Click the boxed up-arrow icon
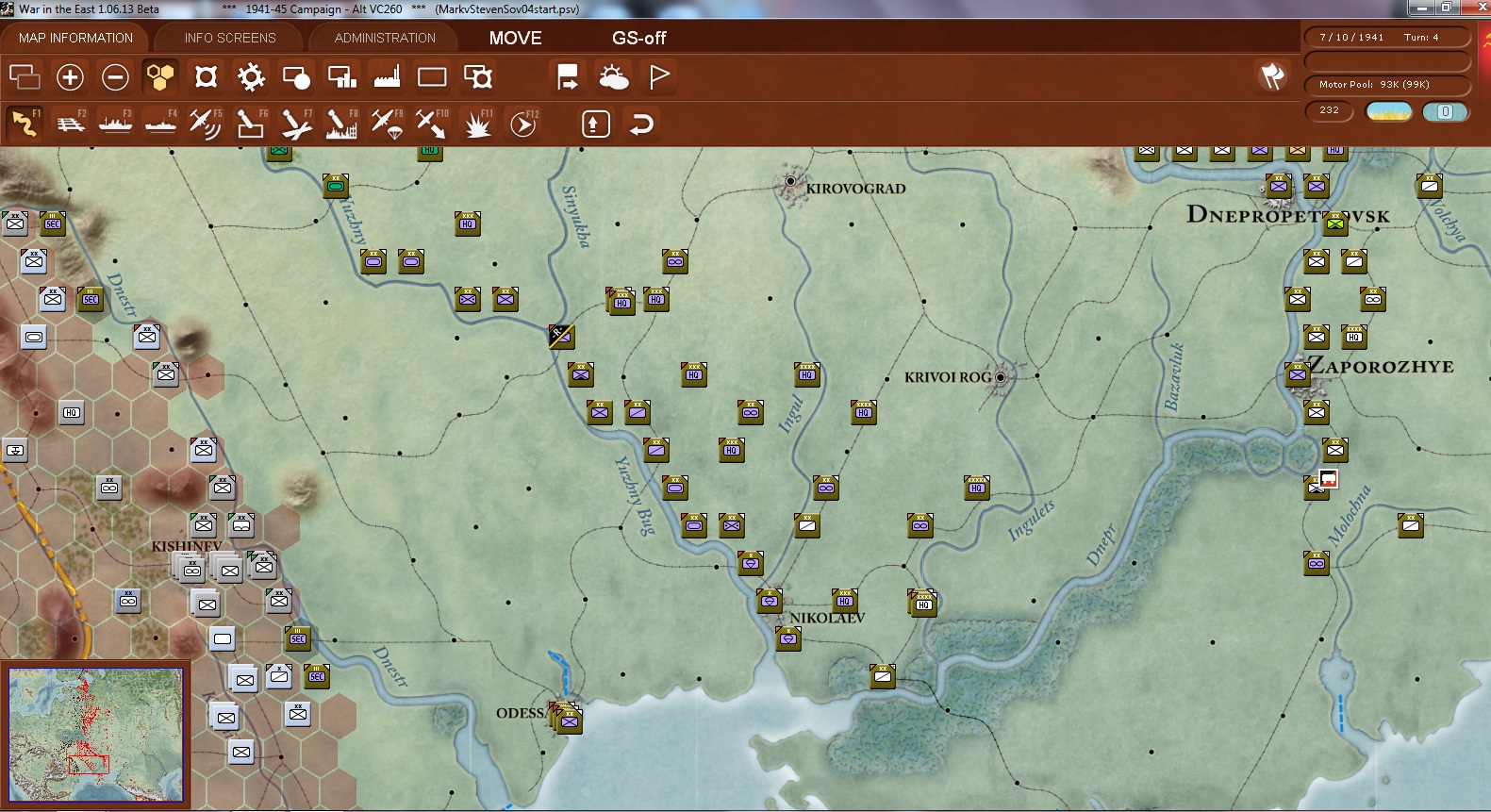 [x=595, y=124]
